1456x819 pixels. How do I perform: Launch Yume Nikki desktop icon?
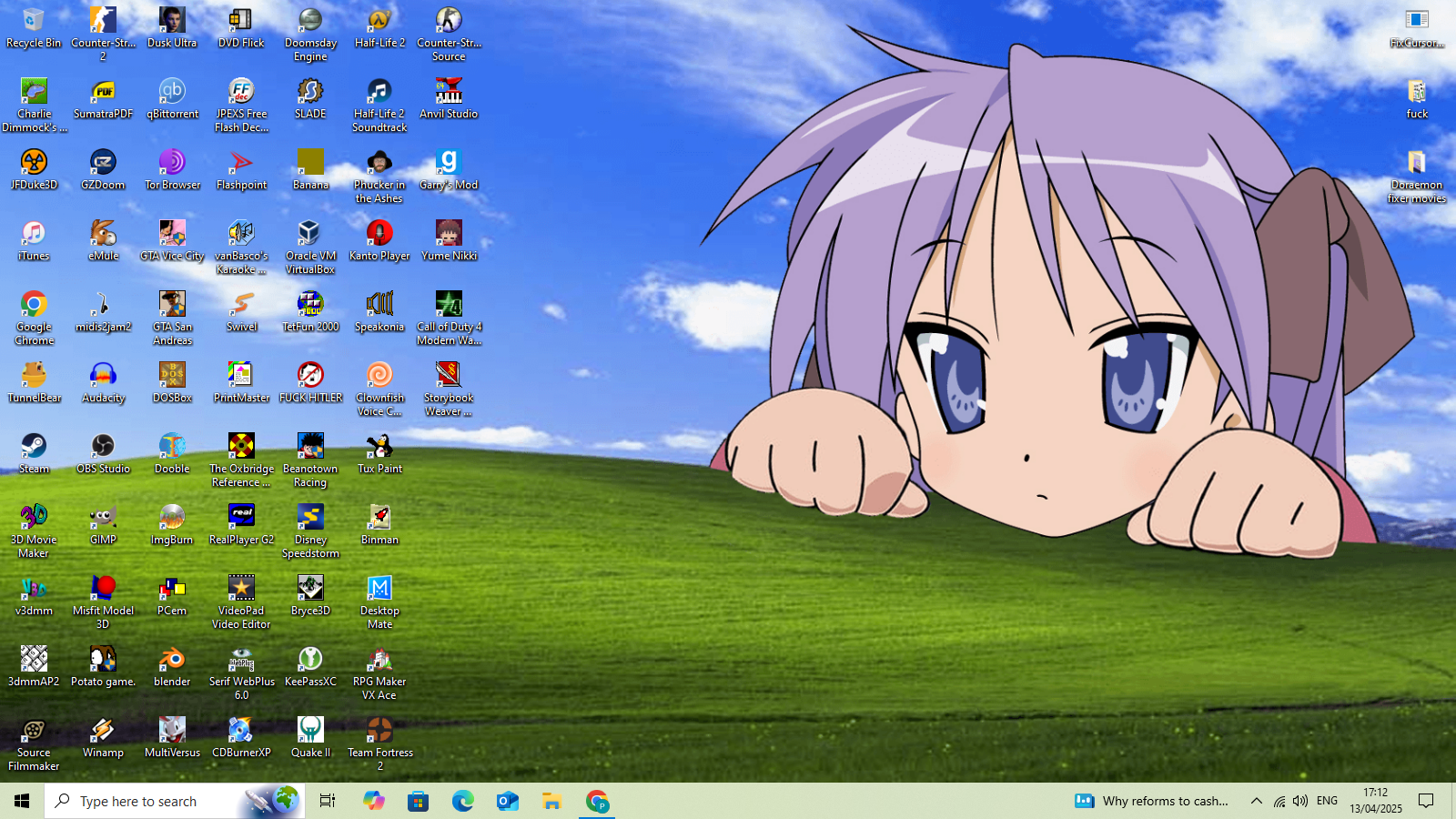point(449,240)
